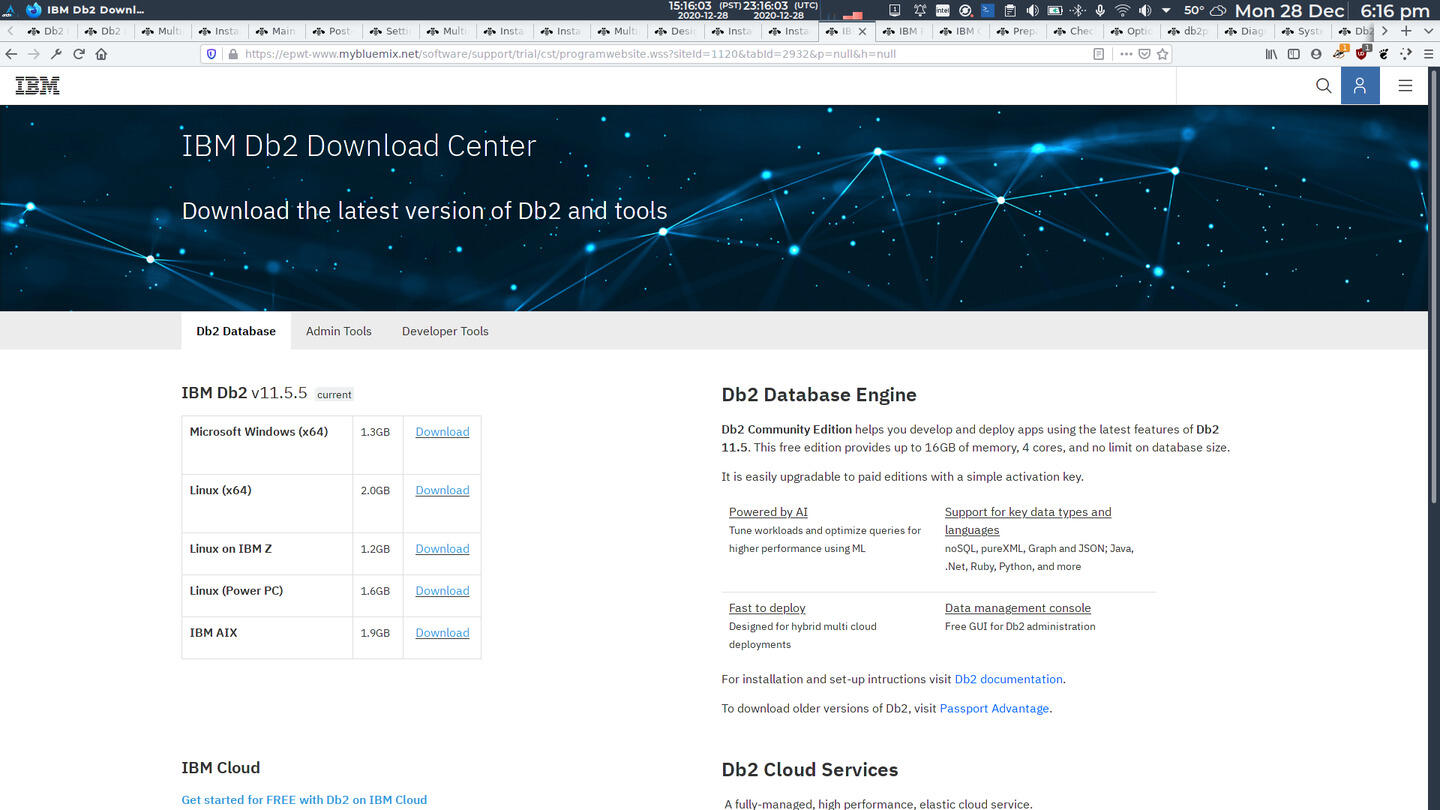Screen dimensions: 1440x810
Task: Switch to the 'db2p' browser tab
Action: (1187, 31)
